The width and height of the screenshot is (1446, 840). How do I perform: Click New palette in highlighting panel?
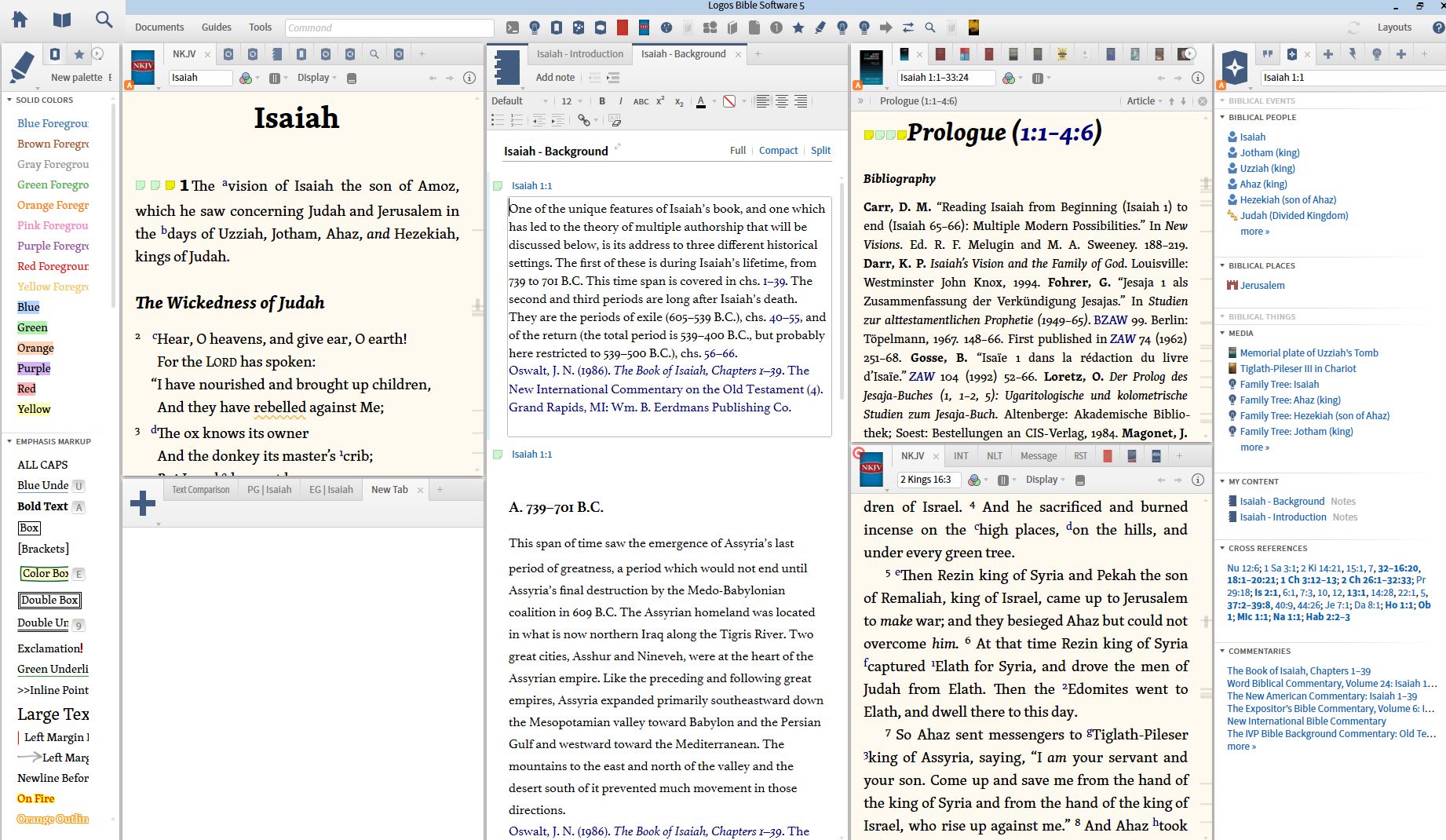pyautogui.click(x=77, y=78)
